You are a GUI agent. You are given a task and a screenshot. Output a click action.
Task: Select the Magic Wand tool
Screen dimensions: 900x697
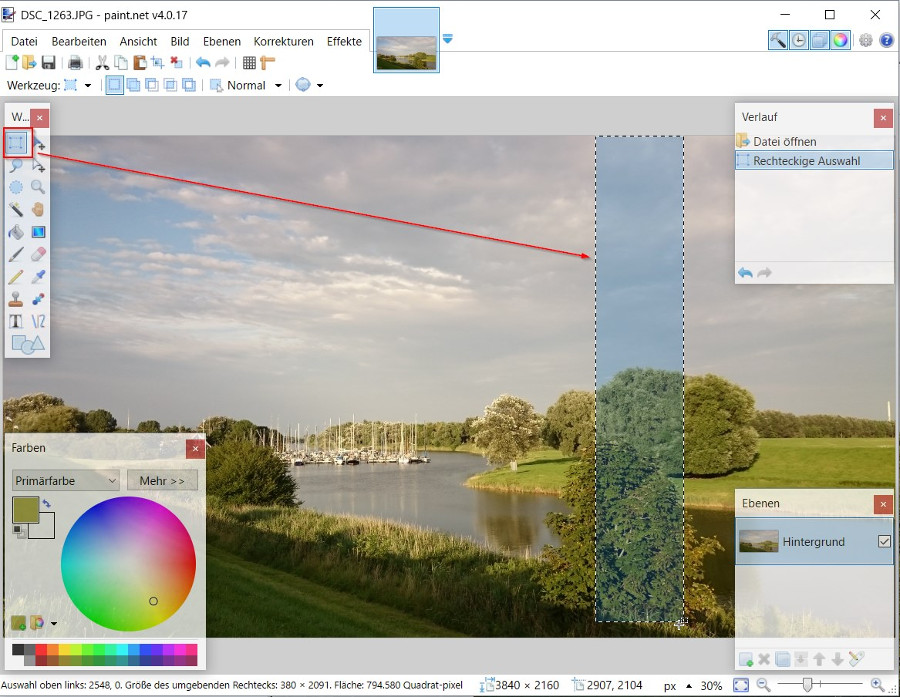pos(16,209)
